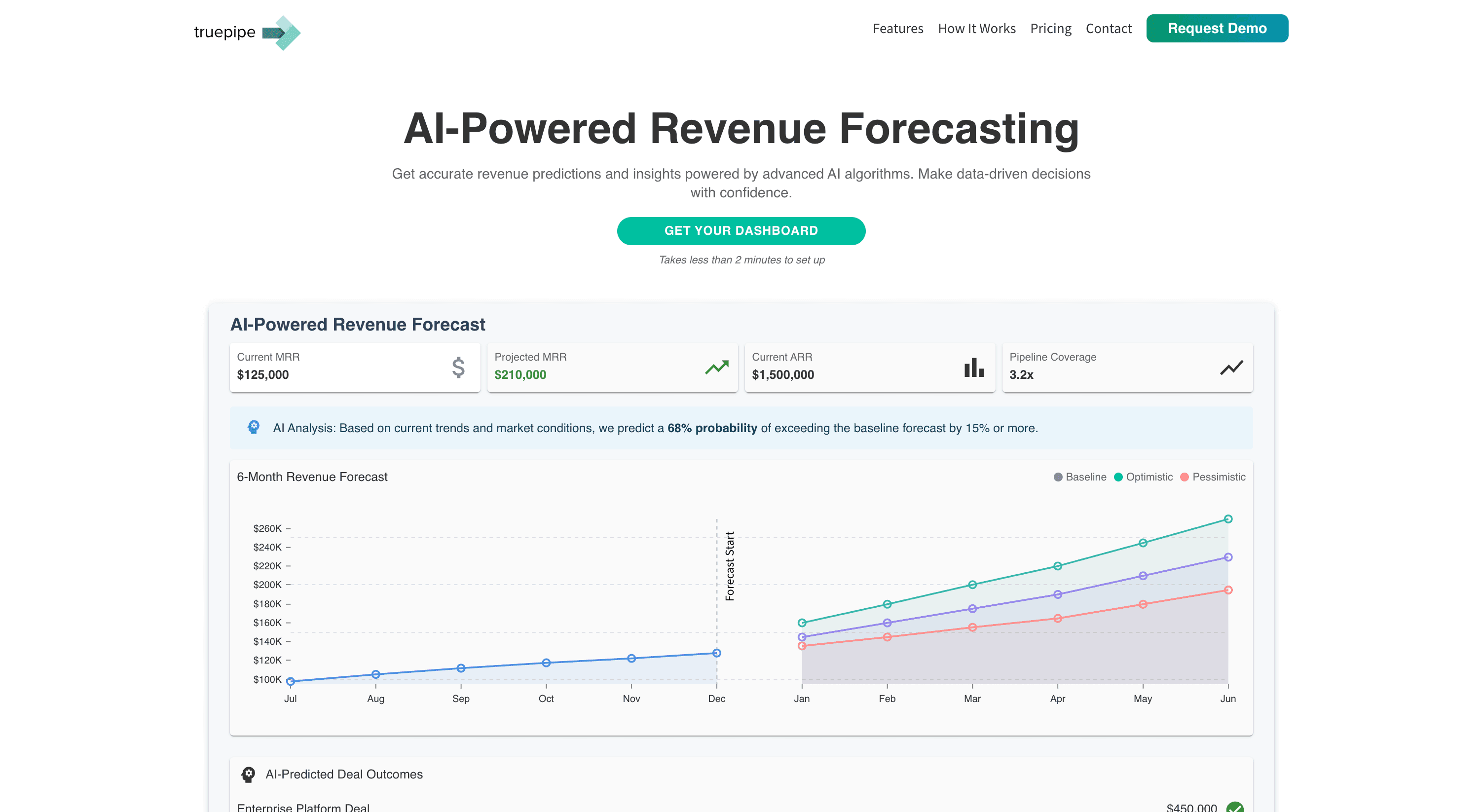Click the green trending-up icon in Projected MRR
Screen dimensions: 1483x812
tap(717, 367)
